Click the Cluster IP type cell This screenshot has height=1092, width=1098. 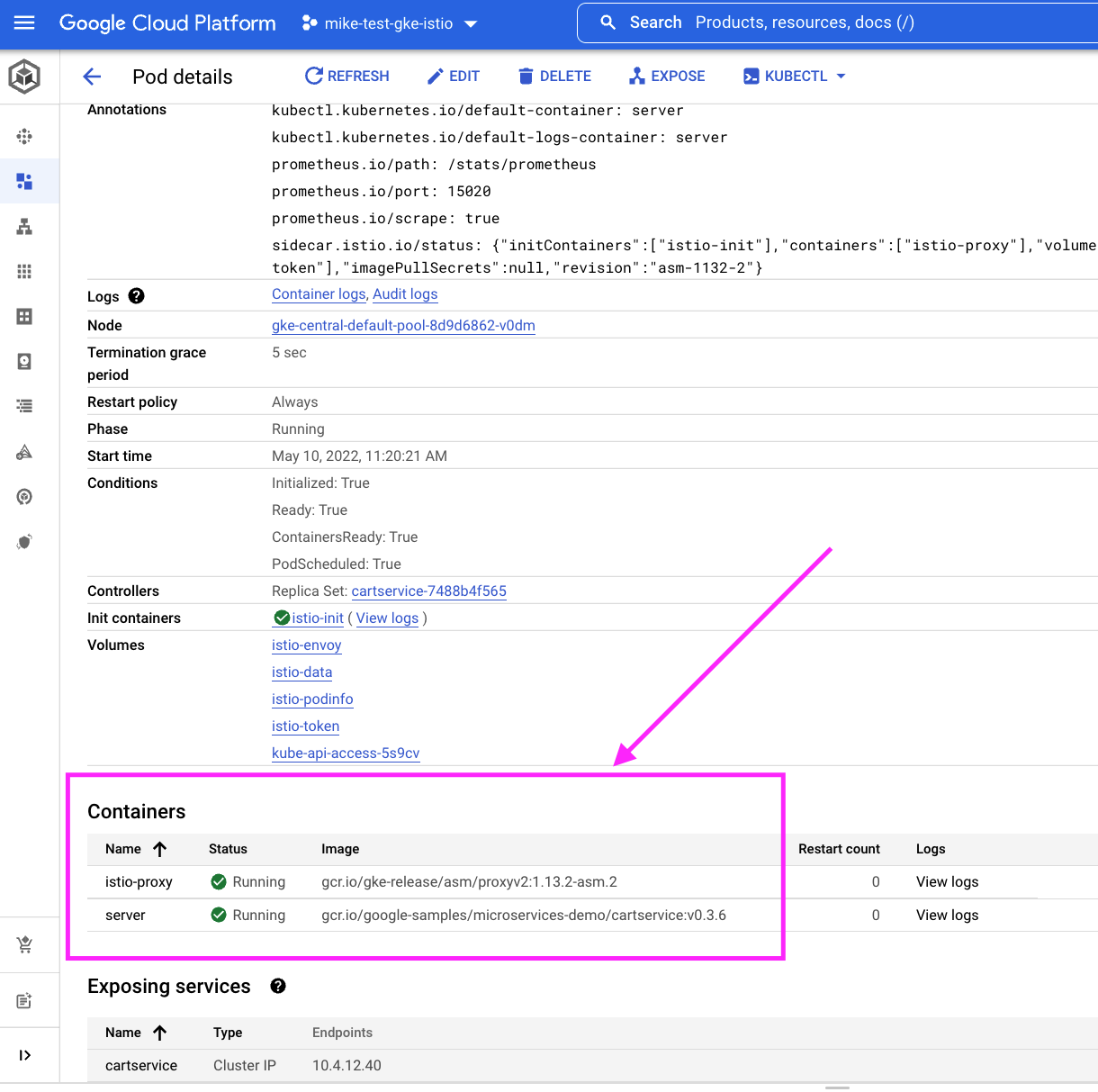pos(245,1066)
